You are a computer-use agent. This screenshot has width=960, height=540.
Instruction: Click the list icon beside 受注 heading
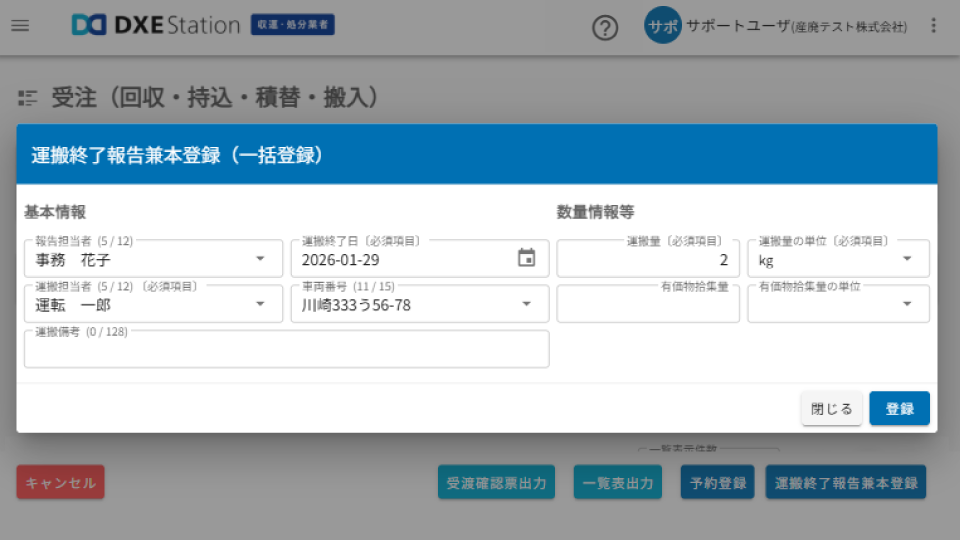point(28,98)
